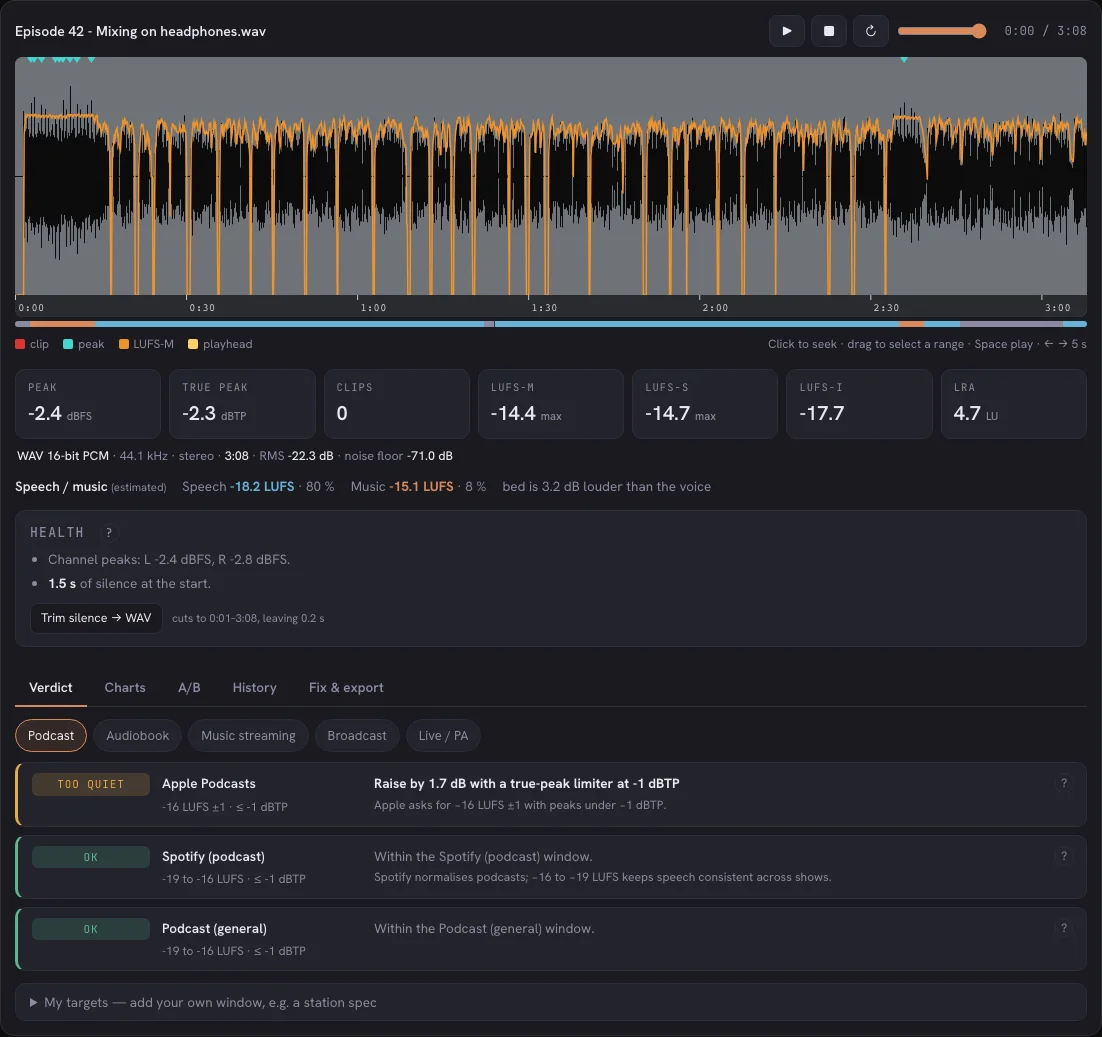Open the A/B tab

(x=189, y=687)
